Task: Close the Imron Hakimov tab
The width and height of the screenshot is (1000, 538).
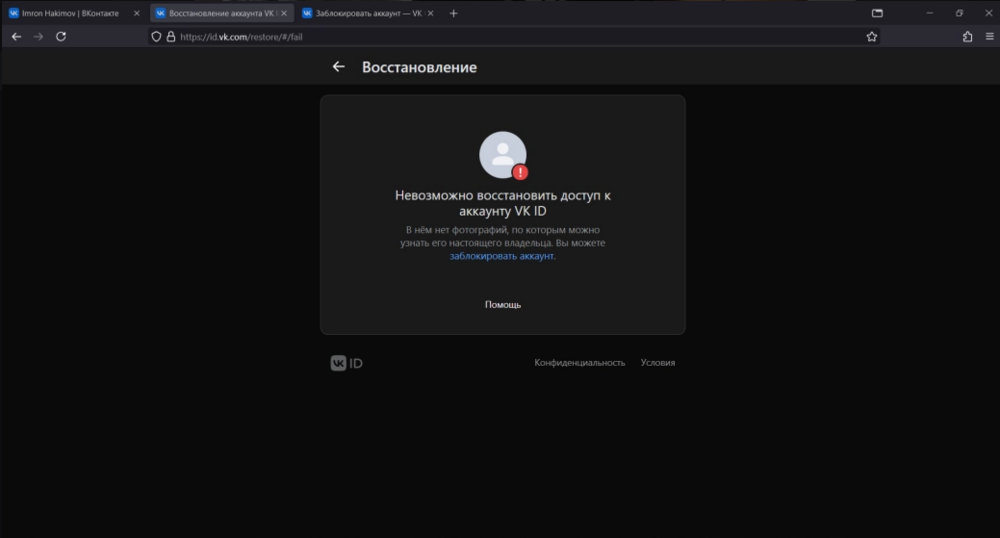Action: pyautogui.click(x=136, y=13)
